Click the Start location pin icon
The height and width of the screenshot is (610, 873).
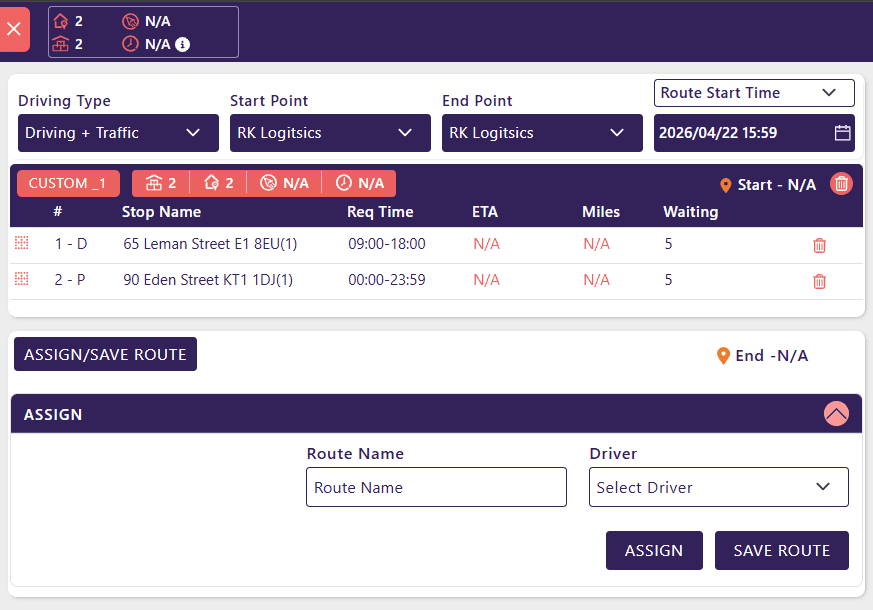coord(725,185)
